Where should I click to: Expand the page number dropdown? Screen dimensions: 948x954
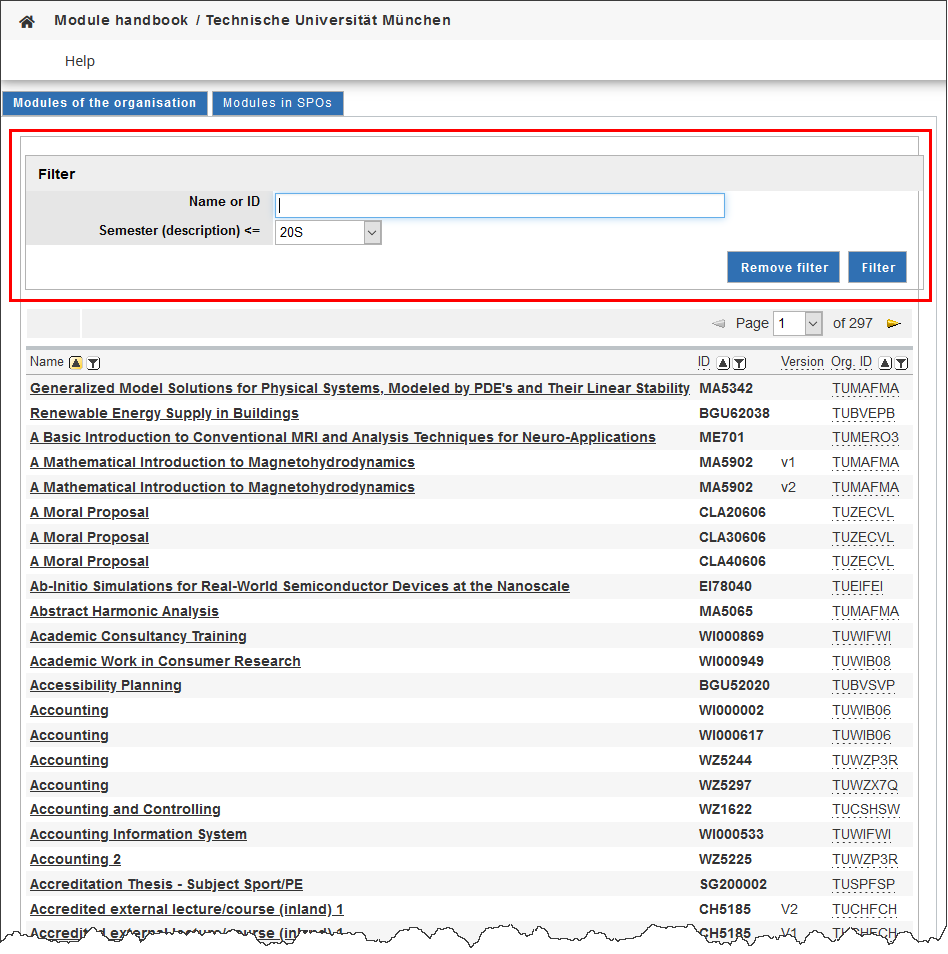coord(812,324)
